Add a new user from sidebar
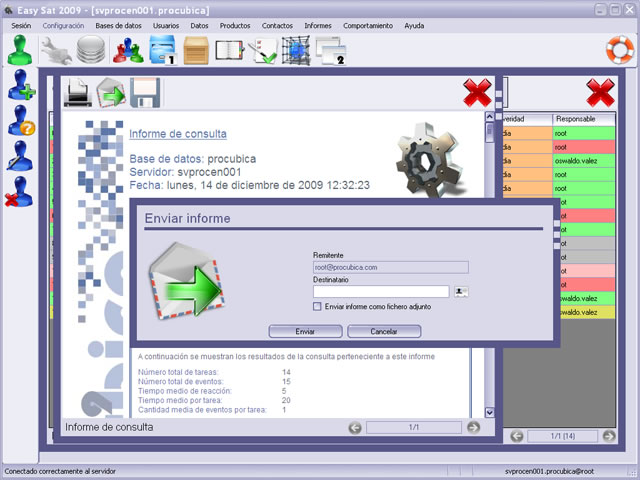 (x=21, y=84)
